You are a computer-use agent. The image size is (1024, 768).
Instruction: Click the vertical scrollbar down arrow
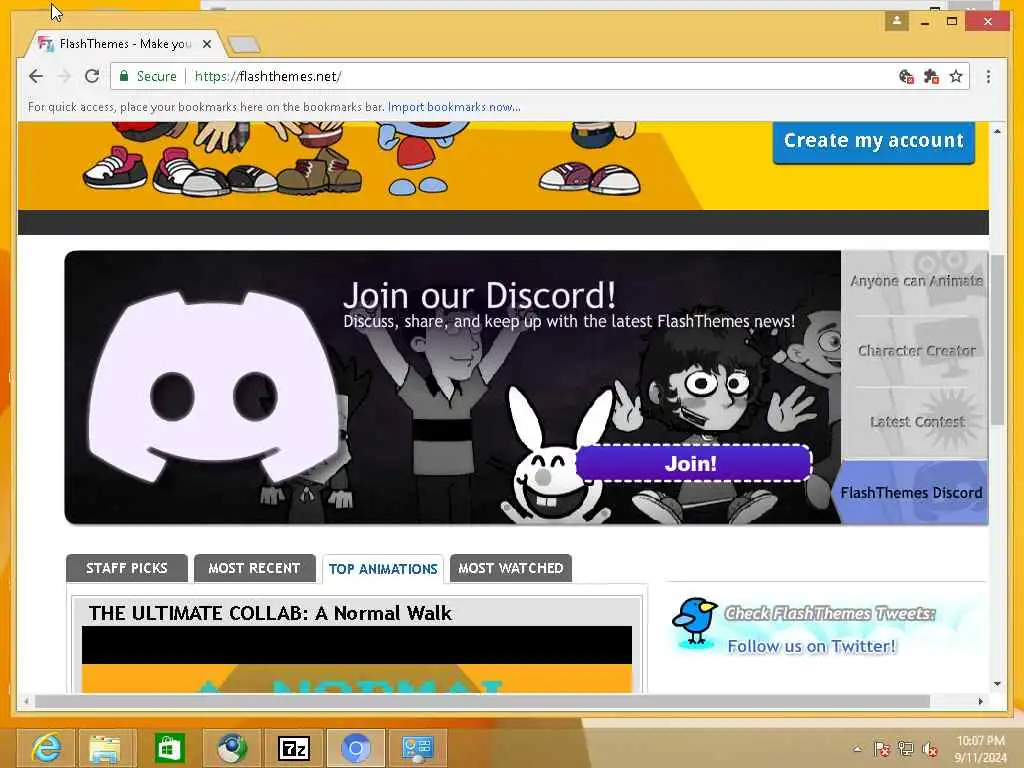point(997,684)
